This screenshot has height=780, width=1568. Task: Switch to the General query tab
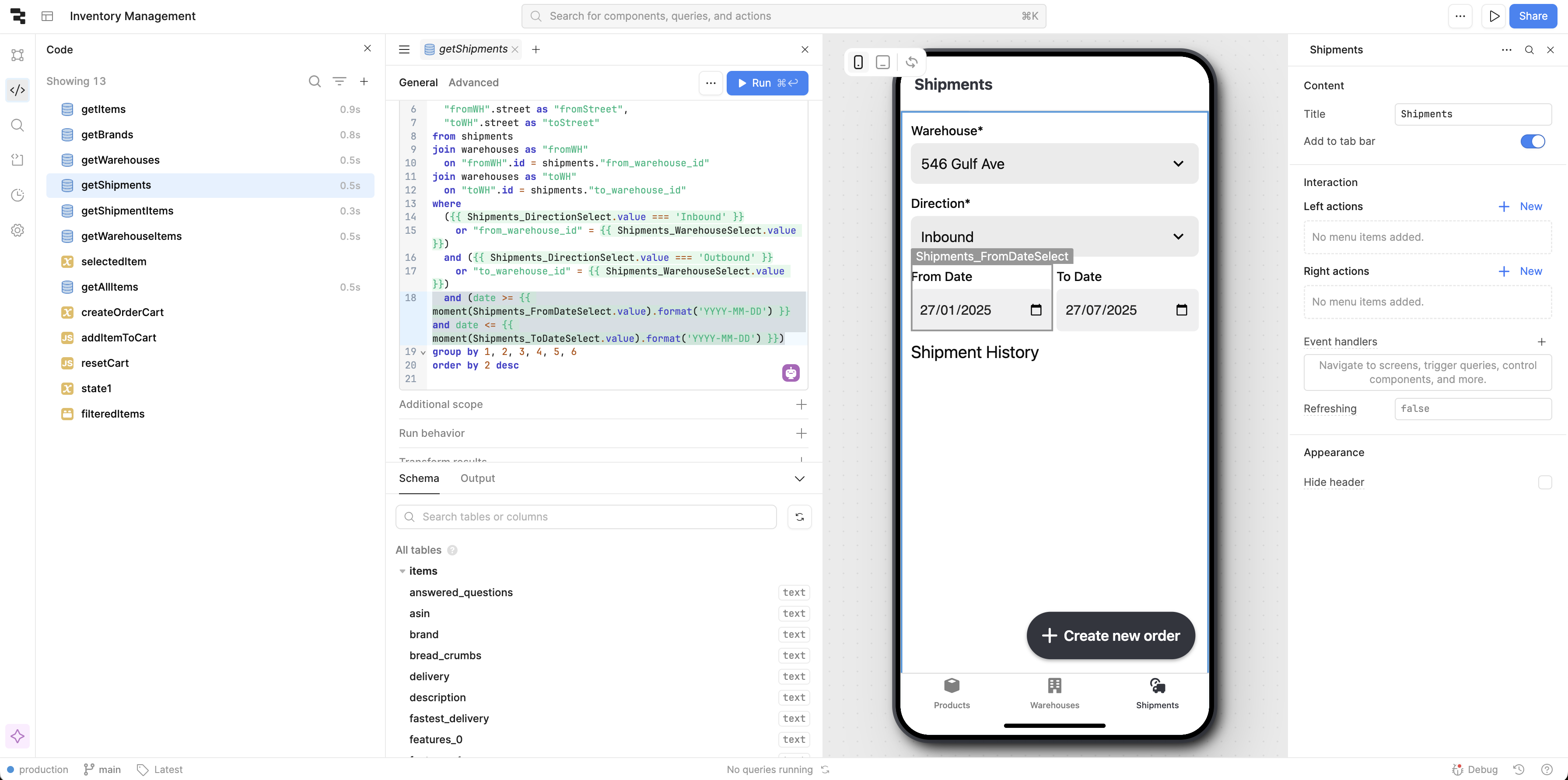point(418,83)
